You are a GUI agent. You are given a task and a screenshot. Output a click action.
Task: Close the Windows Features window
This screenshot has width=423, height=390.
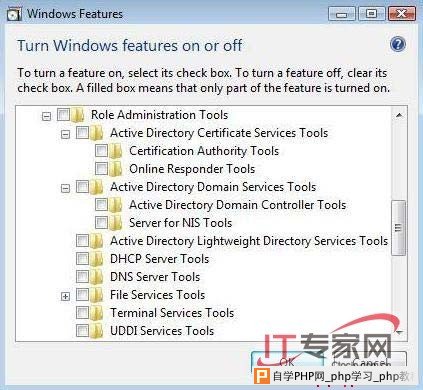pyautogui.click(x=402, y=14)
